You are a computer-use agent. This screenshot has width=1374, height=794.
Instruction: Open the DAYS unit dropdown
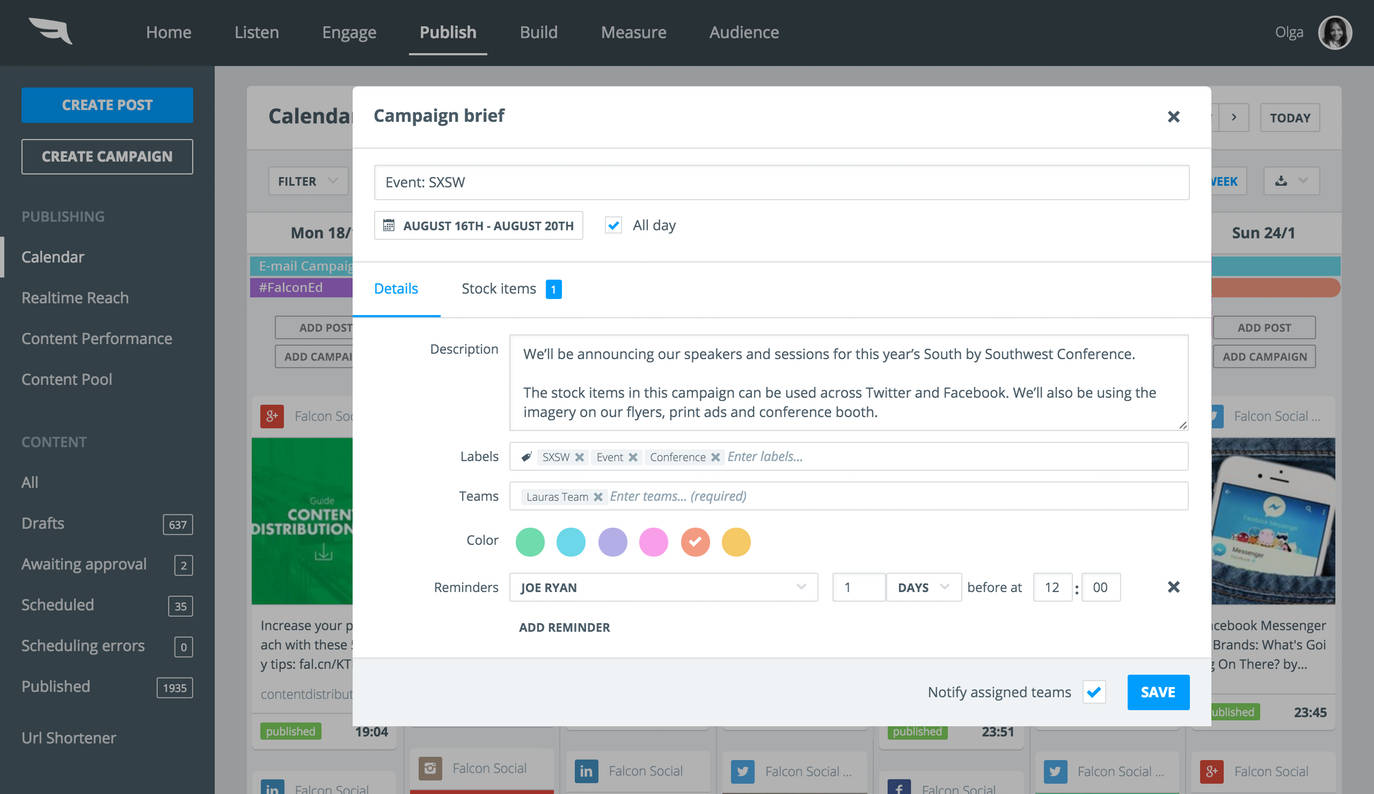tap(922, 587)
